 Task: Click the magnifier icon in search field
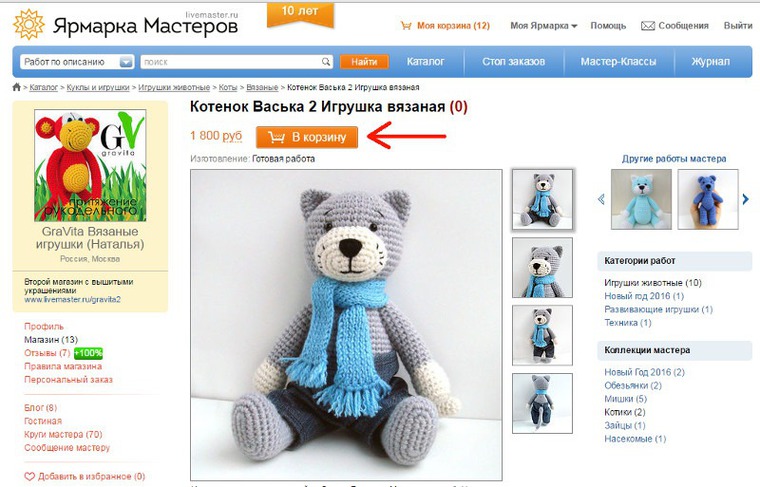[326, 62]
